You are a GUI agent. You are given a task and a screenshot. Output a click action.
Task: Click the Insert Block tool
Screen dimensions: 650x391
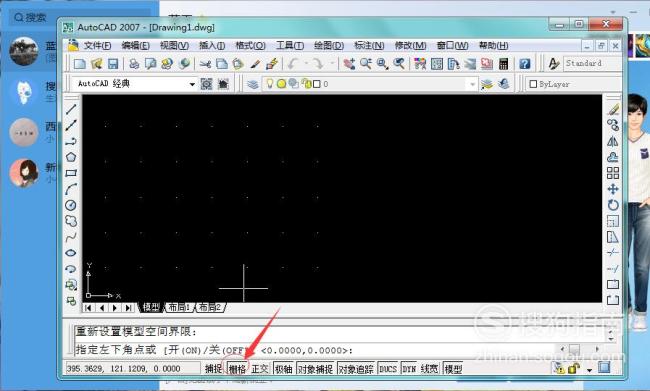pos(71,285)
